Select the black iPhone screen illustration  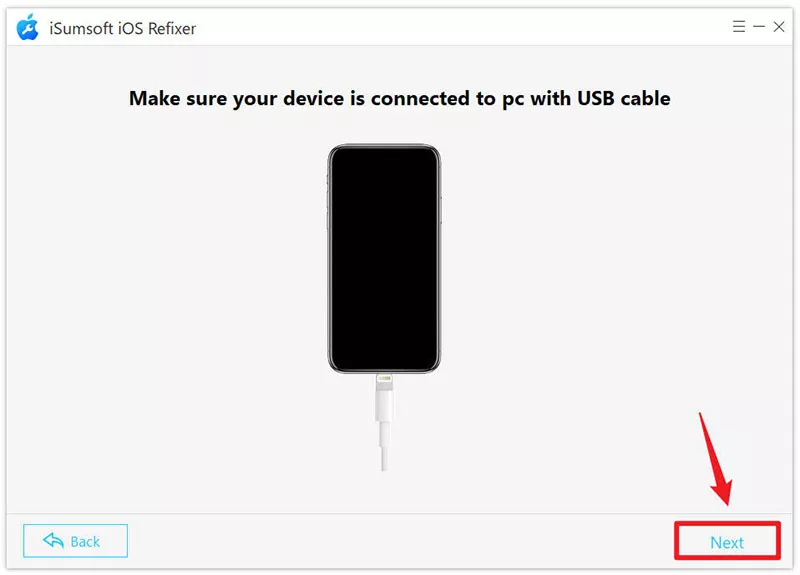[x=384, y=259]
